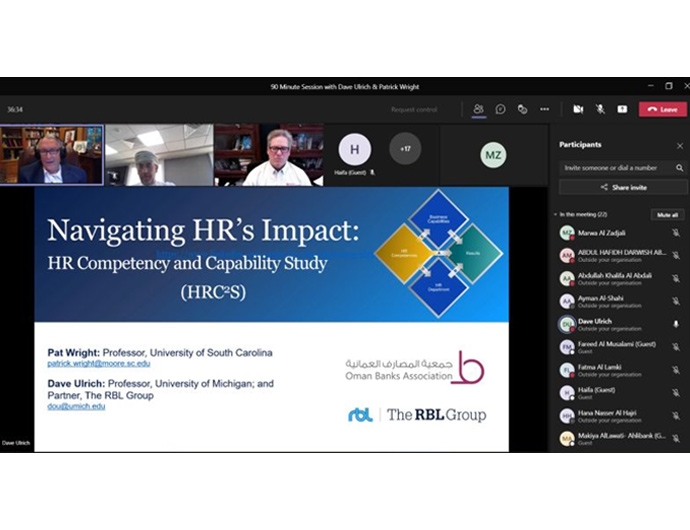The width and height of the screenshot is (690, 530).
Task: Click mic icon next to Abdullah Khalifa Al Abdali
Action: tap(676, 279)
